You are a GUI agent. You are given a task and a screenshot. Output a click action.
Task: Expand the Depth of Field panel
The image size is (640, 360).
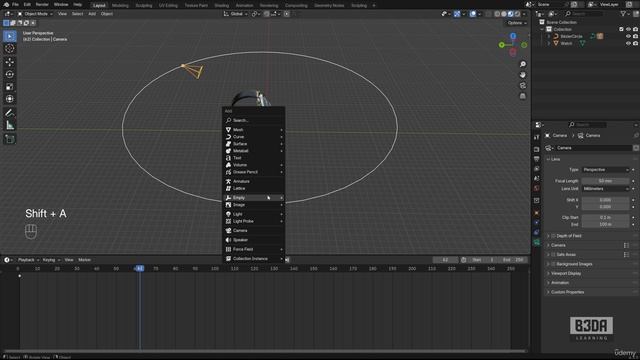[548, 236]
